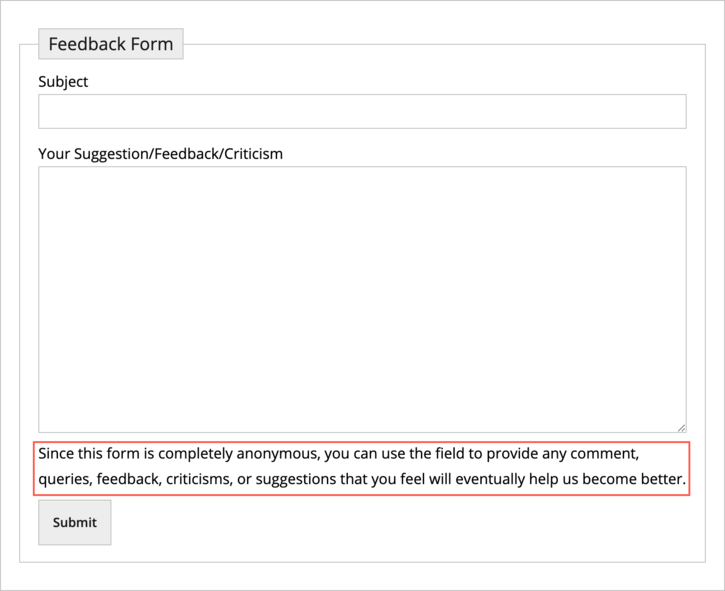The height and width of the screenshot is (591, 725).
Task: Click the word 'Form' in the legend
Action: pyautogui.click(x=152, y=44)
